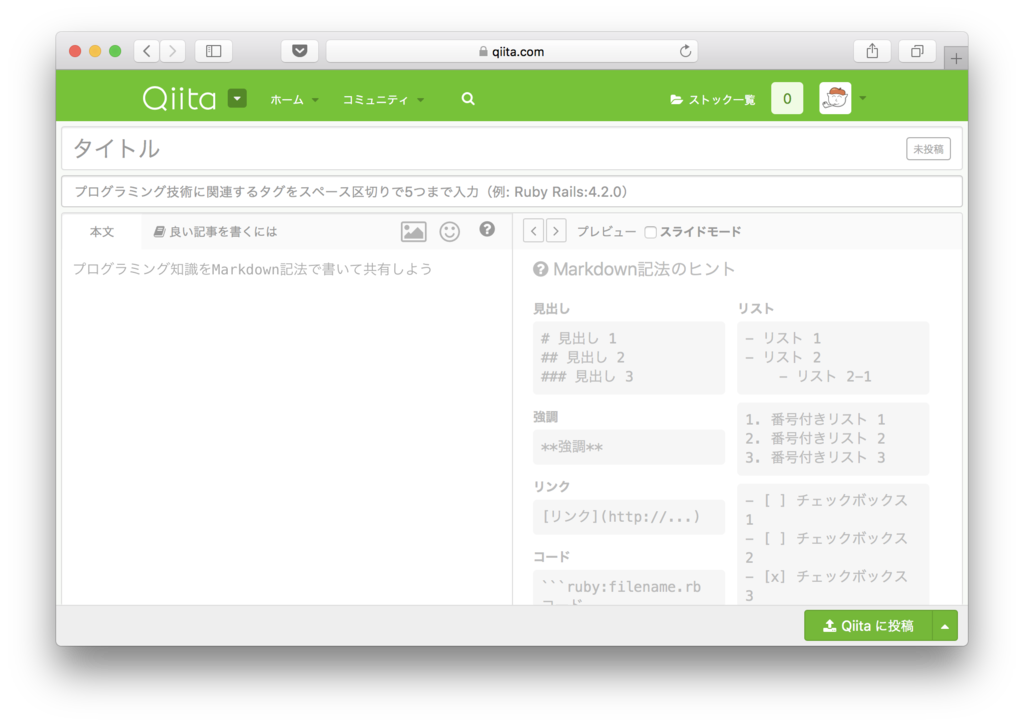The height and width of the screenshot is (726, 1024).
Task: Click the - リスト 2-1 example
Action: point(825,377)
